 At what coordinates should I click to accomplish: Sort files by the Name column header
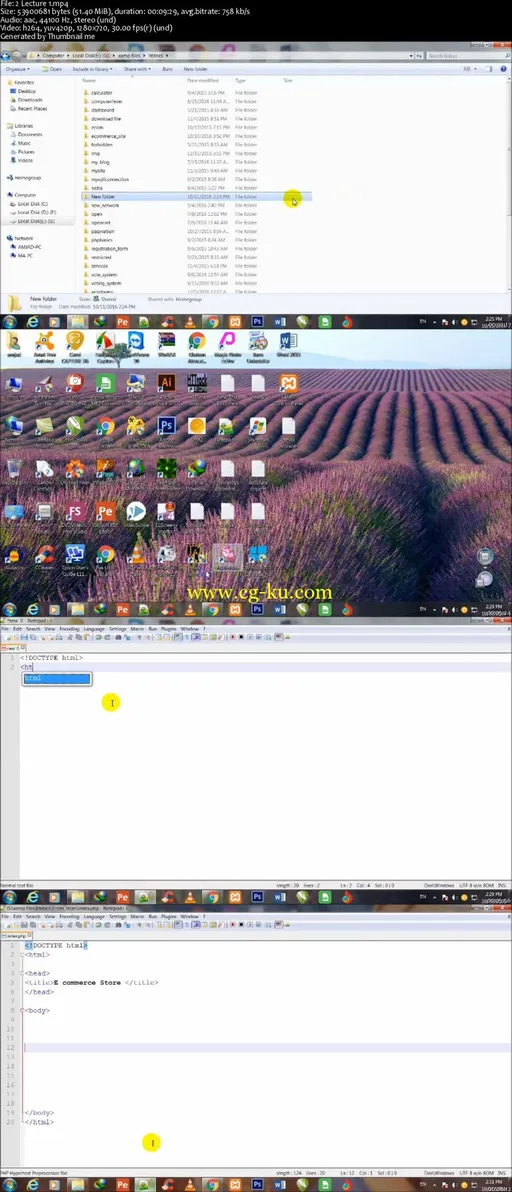[89, 80]
